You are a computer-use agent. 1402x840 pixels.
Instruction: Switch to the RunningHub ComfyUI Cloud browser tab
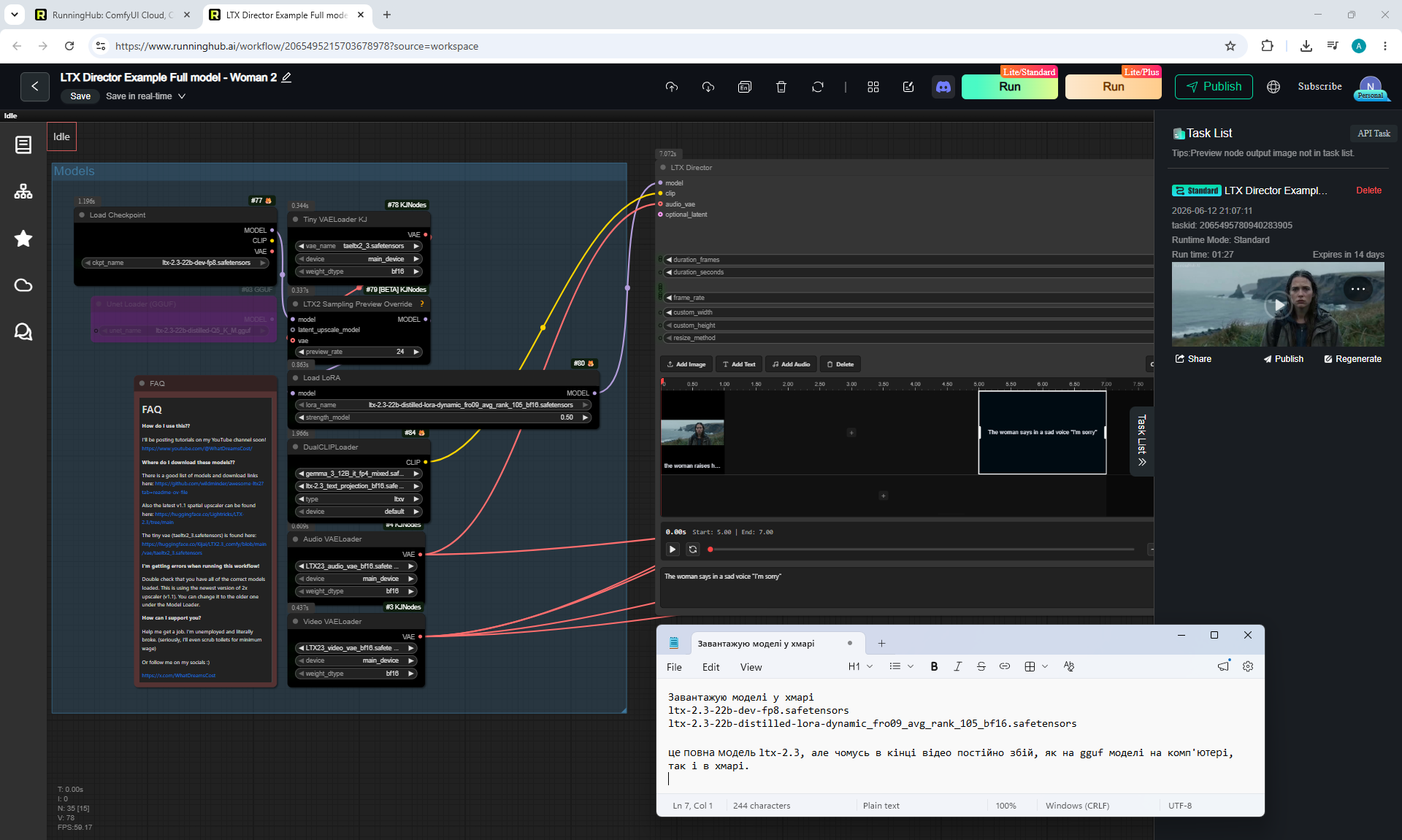[x=112, y=15]
